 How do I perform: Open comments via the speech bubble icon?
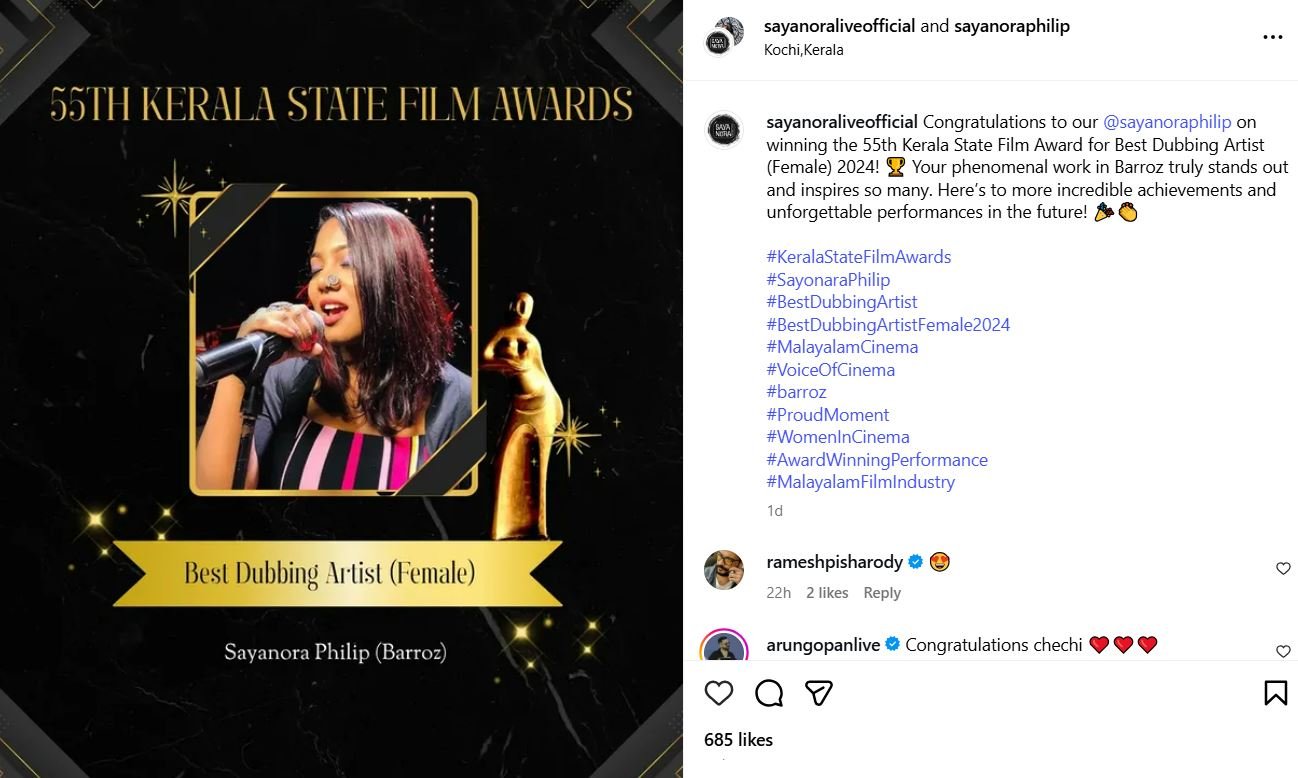coord(768,692)
